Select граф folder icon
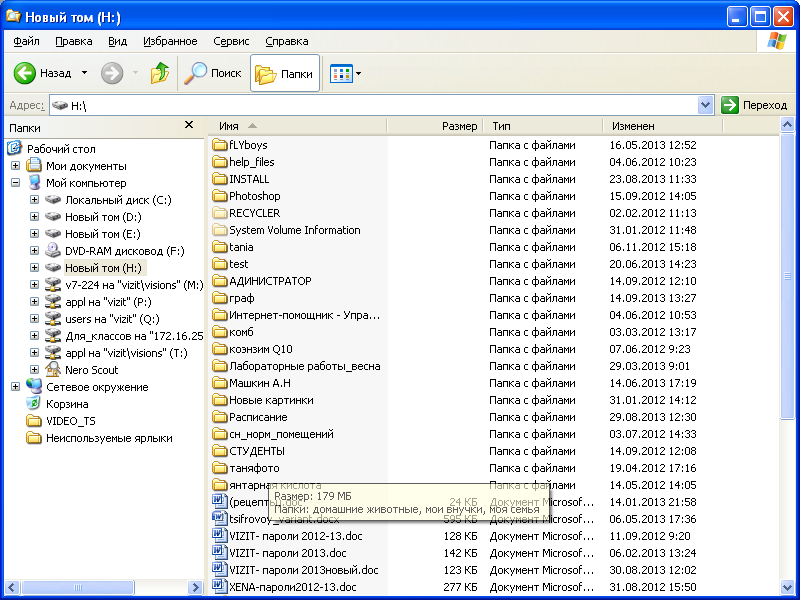The height and width of the screenshot is (600, 800). click(x=219, y=298)
